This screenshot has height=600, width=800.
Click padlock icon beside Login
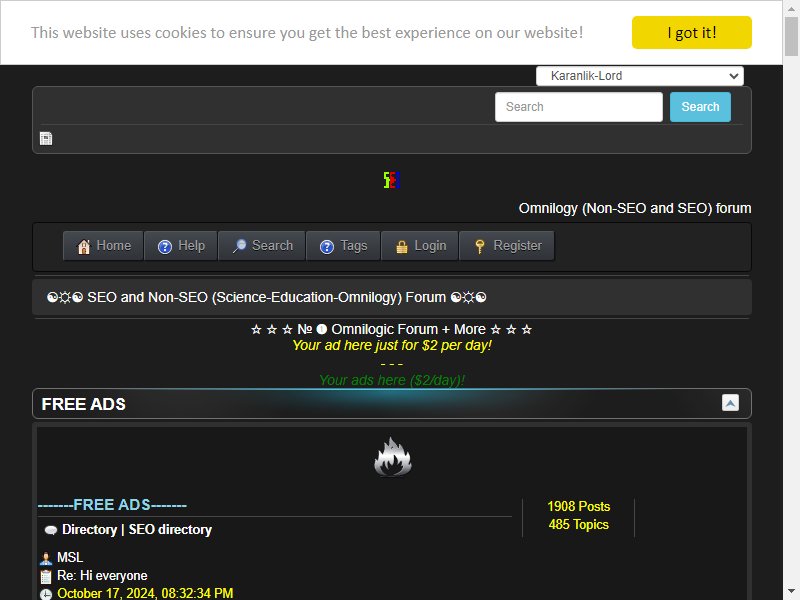(x=402, y=247)
